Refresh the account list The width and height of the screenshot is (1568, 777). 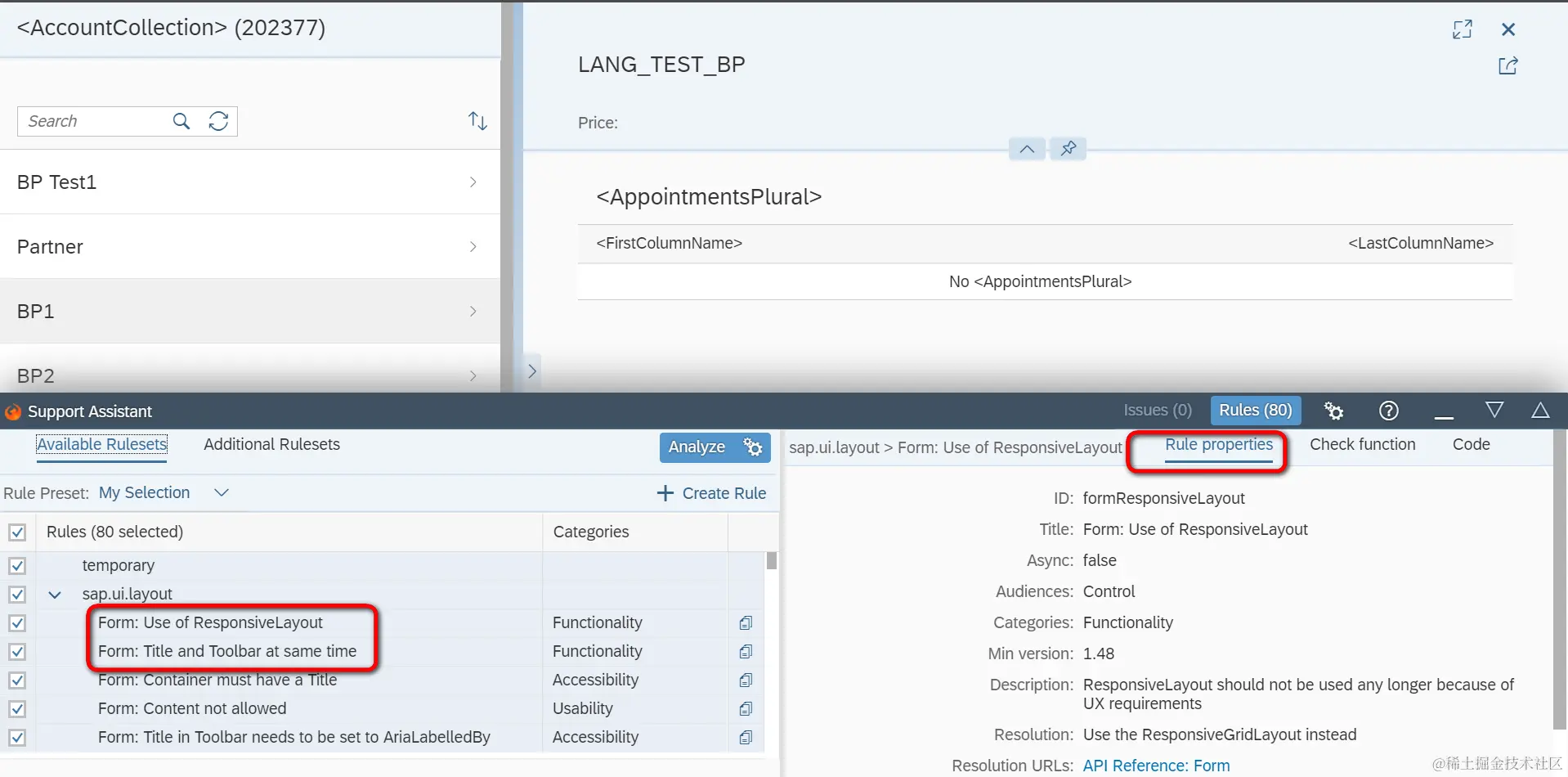218,121
